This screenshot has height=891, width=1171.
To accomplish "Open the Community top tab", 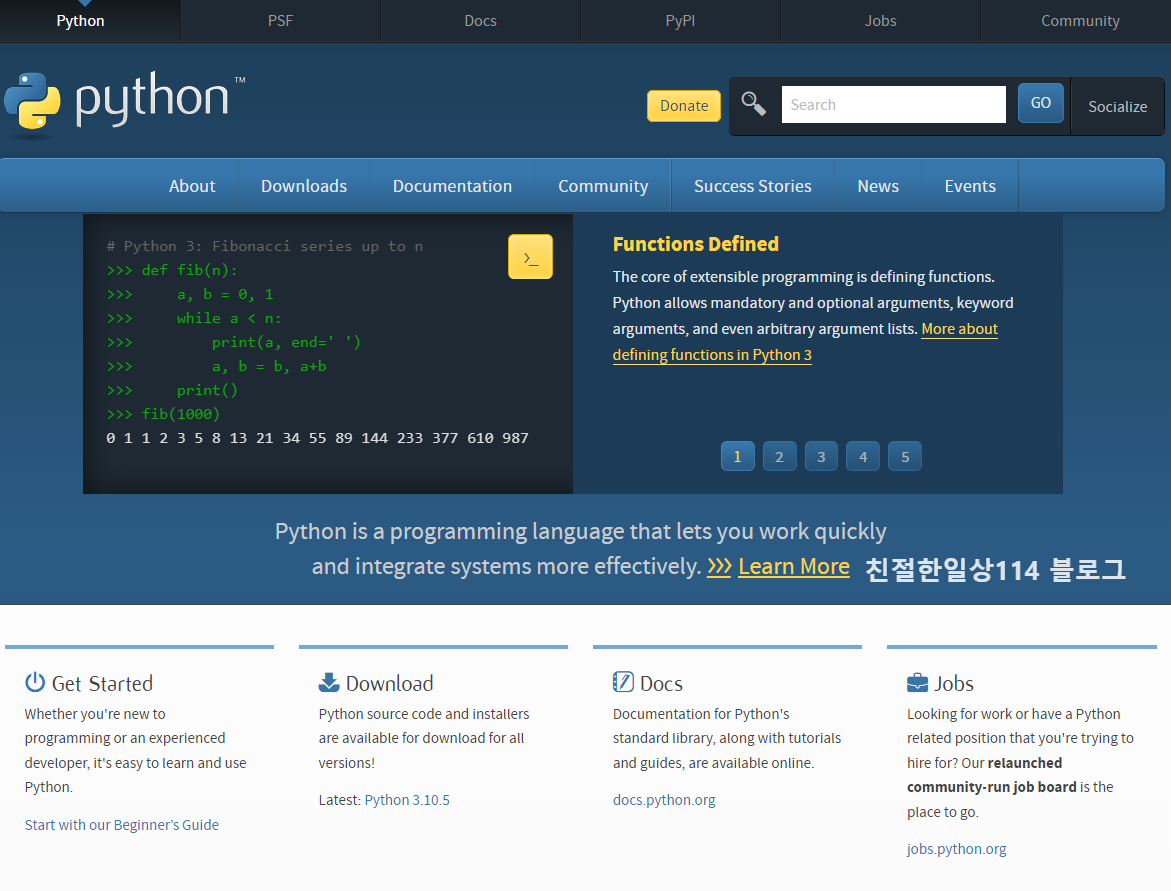I will tap(1080, 21).
